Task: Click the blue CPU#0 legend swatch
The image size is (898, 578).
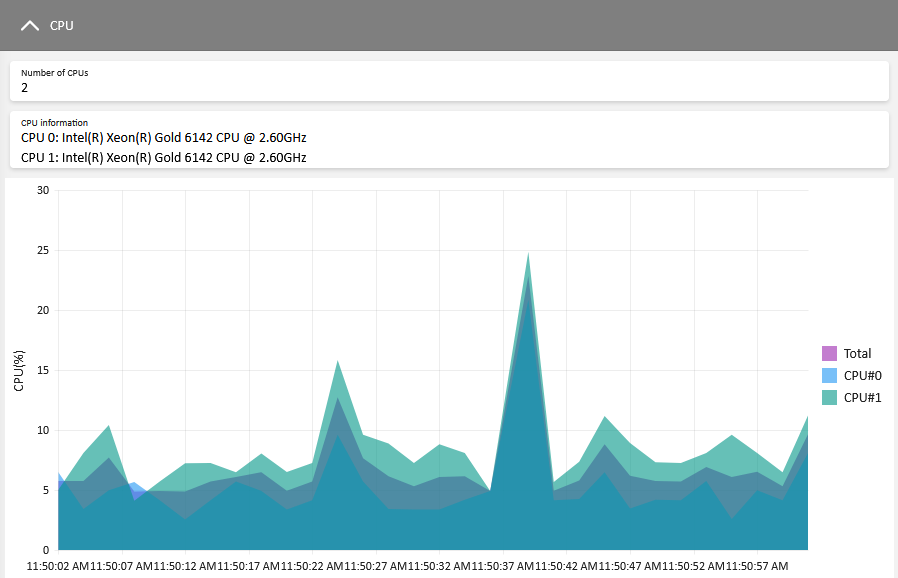Action: (x=829, y=375)
